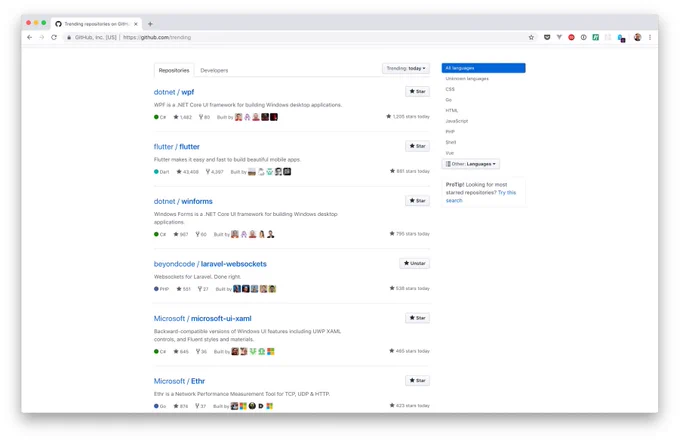Click the padlock site info icon
This screenshot has width=680, height=441.
[69, 37]
